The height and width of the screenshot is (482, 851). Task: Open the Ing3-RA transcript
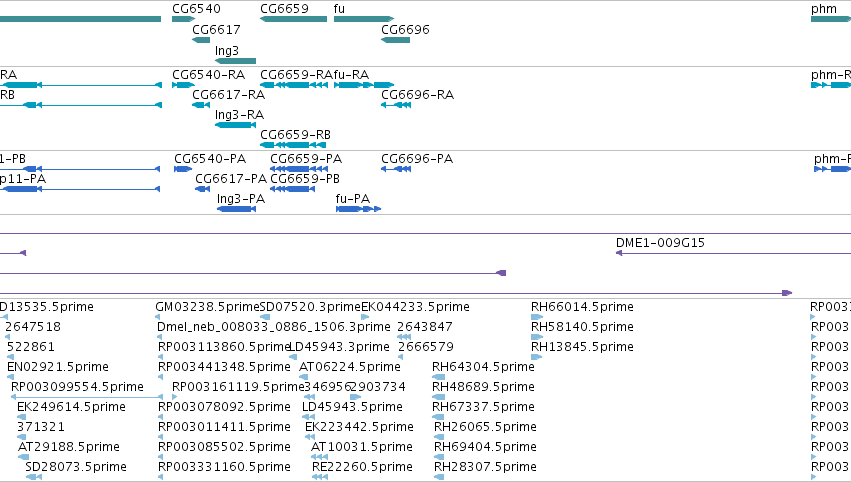tap(235, 125)
